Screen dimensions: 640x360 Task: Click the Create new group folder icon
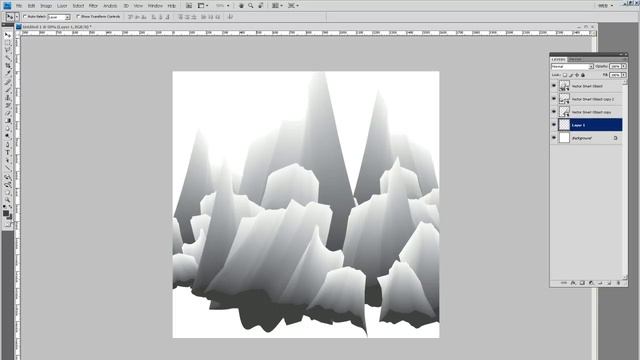coord(600,283)
